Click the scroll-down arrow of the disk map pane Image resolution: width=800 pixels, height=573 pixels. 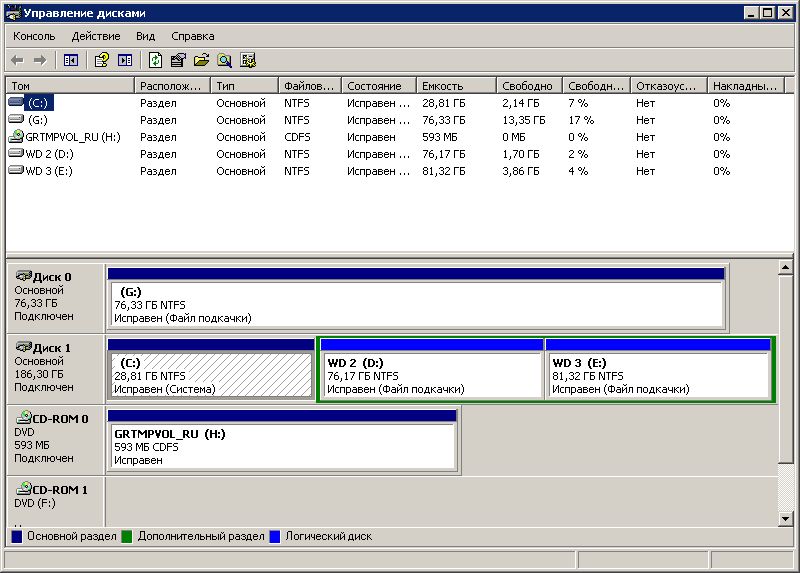(786, 518)
